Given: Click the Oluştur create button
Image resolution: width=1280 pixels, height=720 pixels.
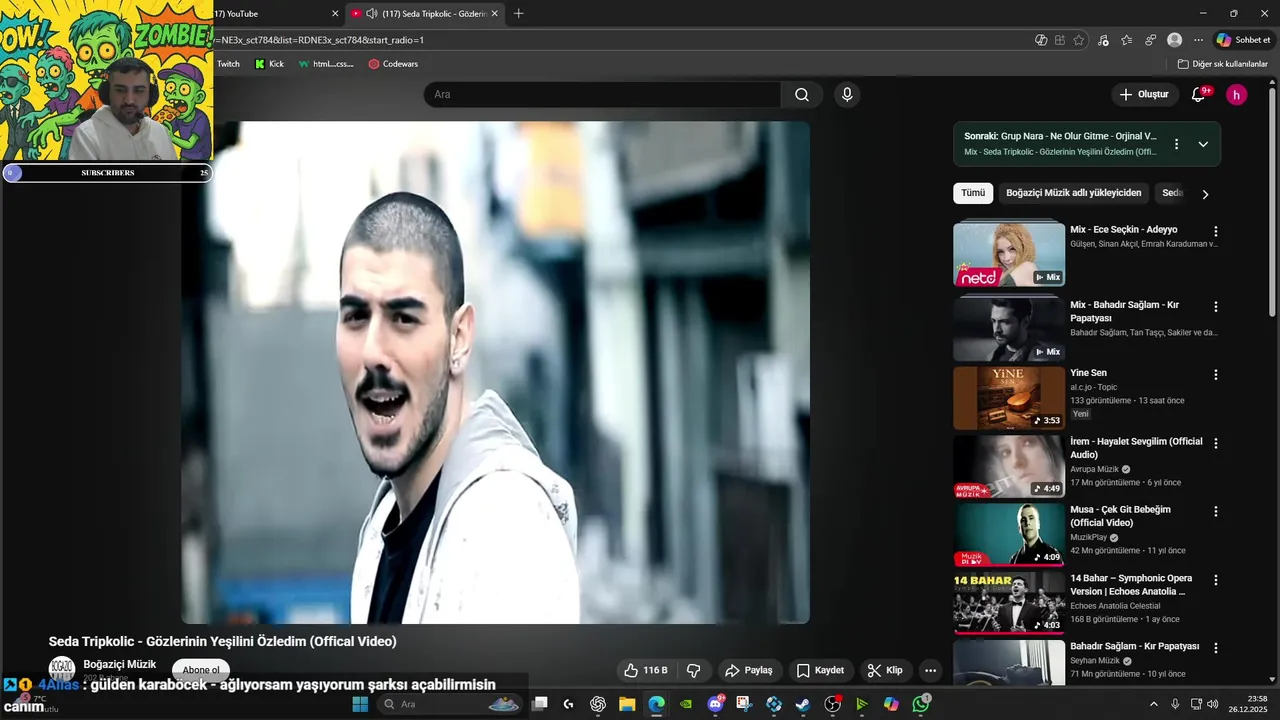Looking at the screenshot, I should pyautogui.click(x=1144, y=94).
